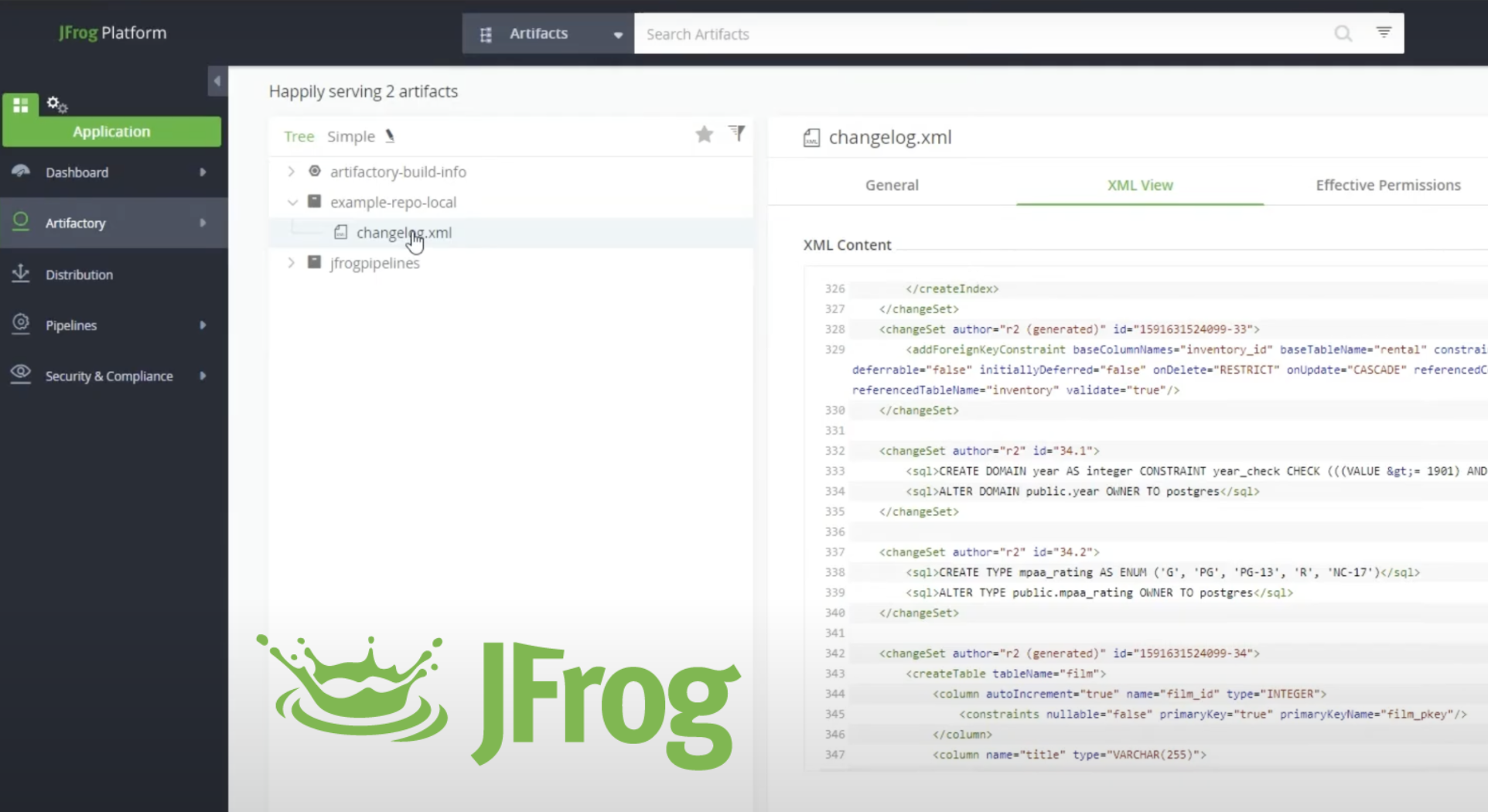Collapse the example-repo-local repository

coord(292,202)
